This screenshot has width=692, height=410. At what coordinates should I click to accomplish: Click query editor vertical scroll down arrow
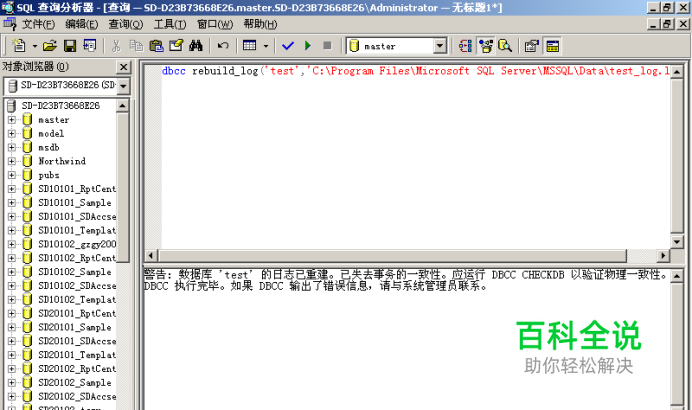click(677, 241)
